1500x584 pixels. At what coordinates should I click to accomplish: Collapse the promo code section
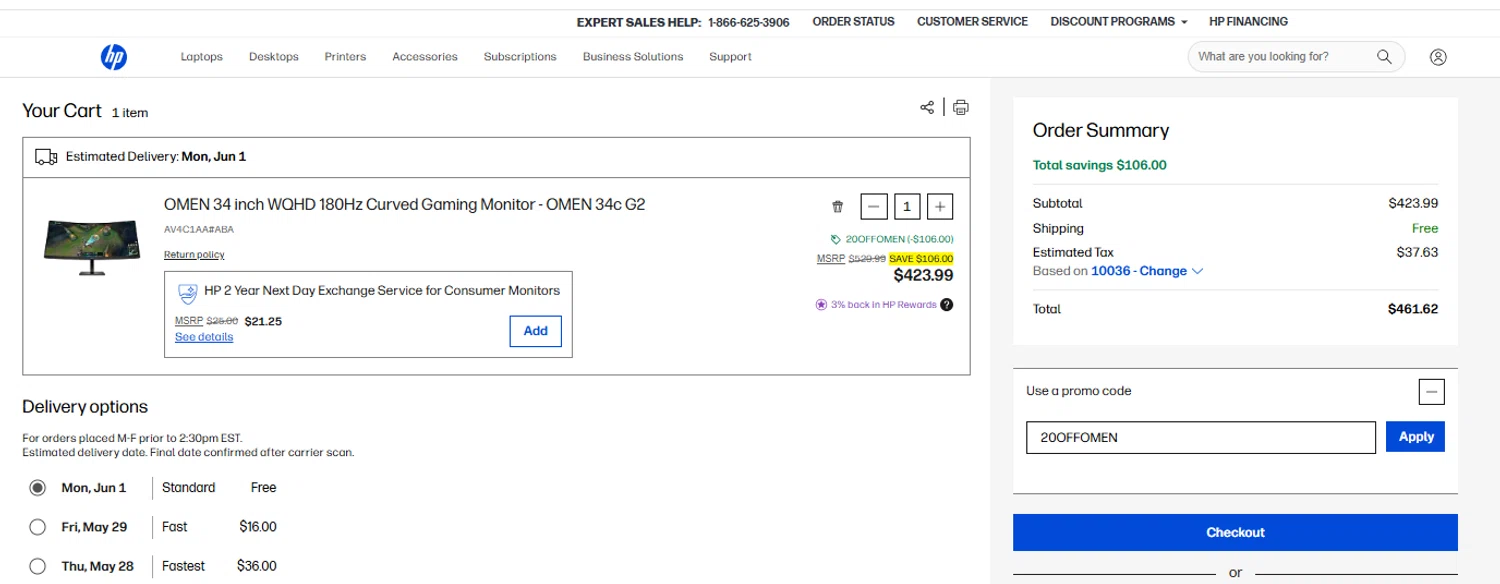1431,392
